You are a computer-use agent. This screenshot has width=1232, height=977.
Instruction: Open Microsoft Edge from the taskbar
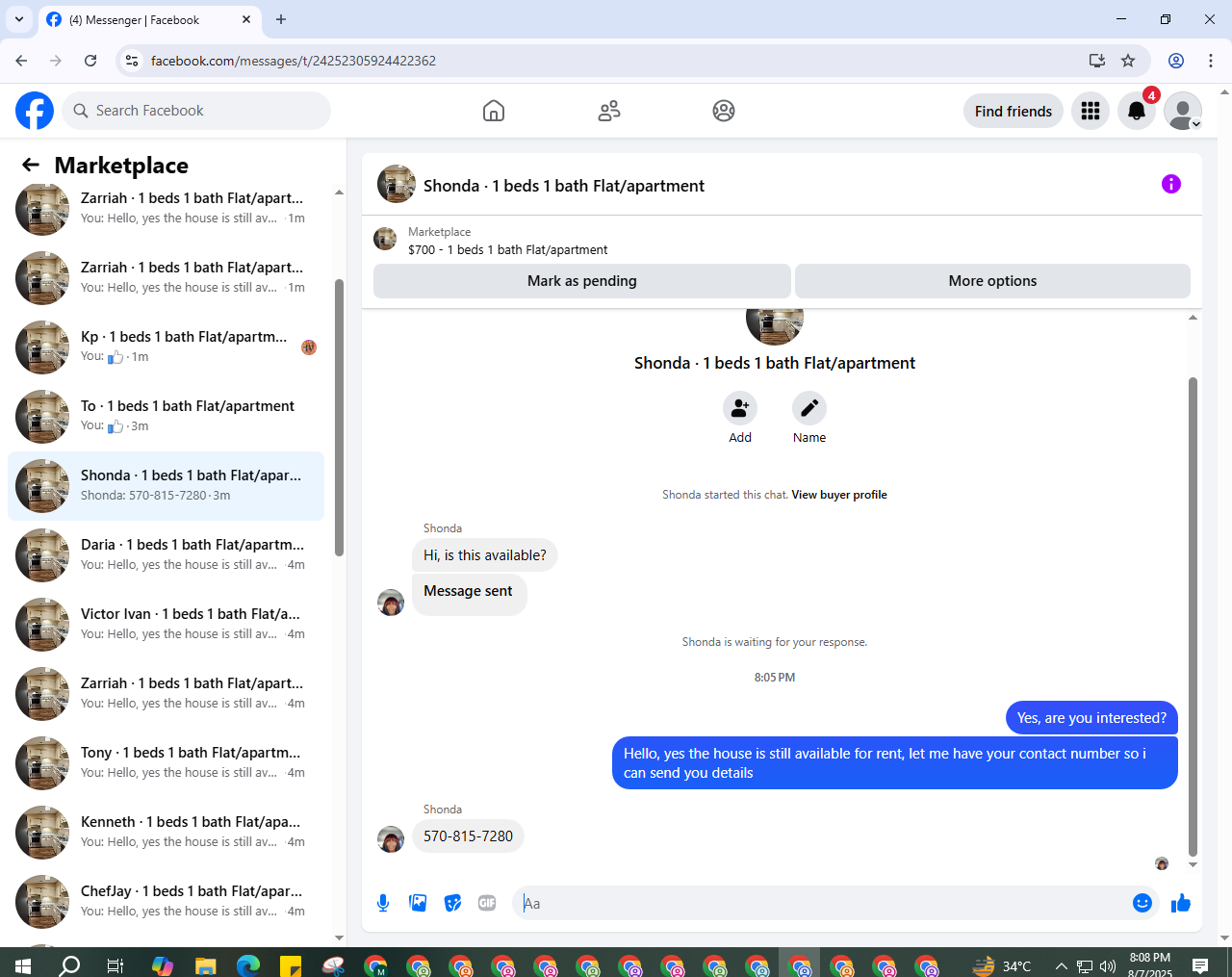tap(248, 965)
